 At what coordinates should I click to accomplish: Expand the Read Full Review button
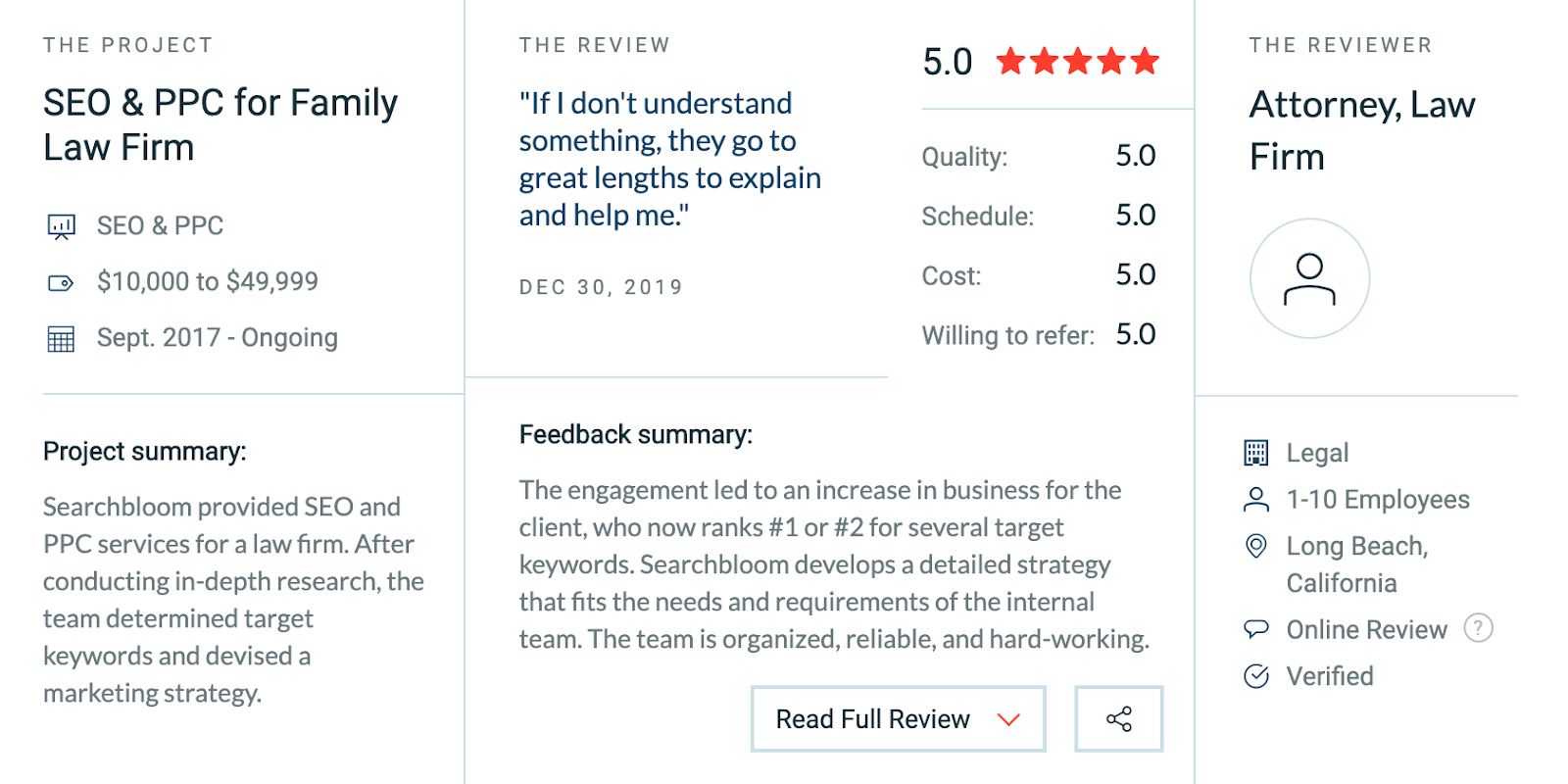[x=899, y=719]
